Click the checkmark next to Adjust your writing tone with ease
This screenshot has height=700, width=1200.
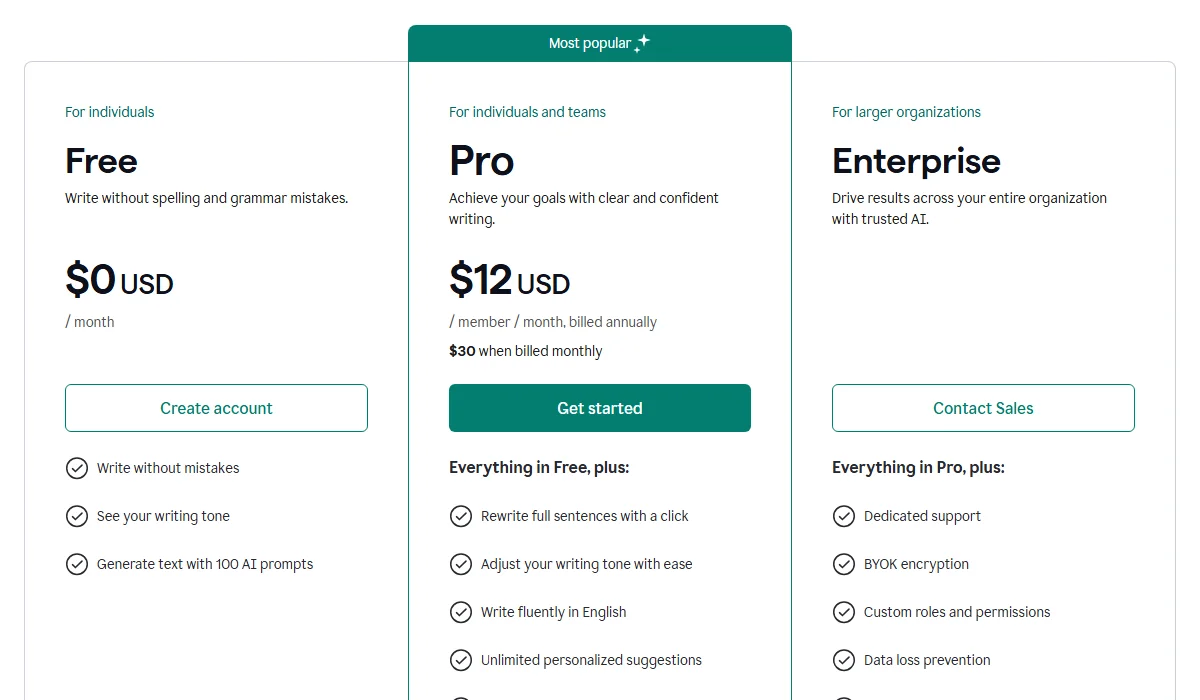461,564
